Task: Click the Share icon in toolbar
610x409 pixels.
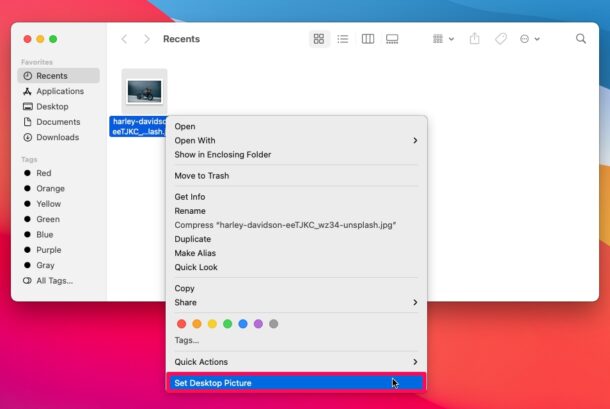Action: (x=475, y=39)
